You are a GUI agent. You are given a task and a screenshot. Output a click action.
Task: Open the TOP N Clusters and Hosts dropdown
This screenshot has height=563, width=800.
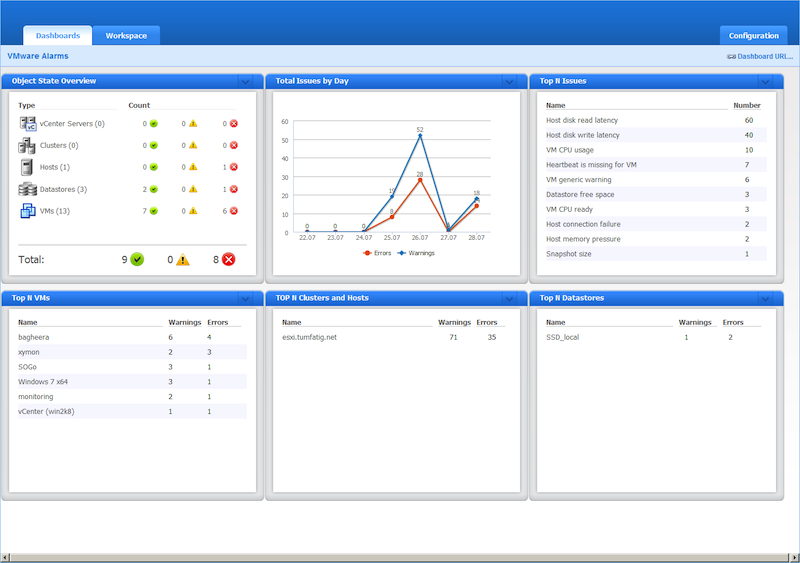tap(509, 299)
